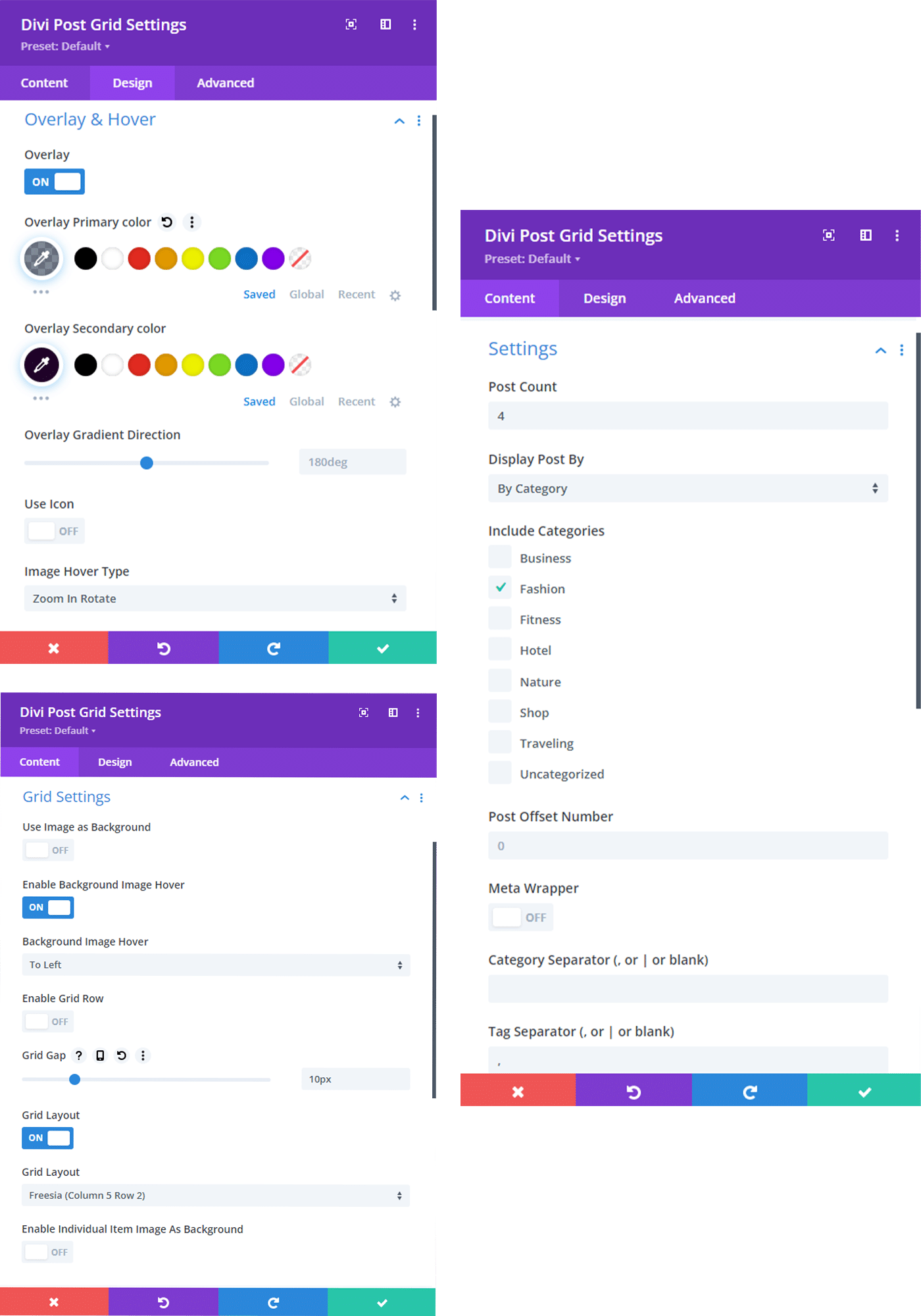
Task: Discard changes in Overlay & Hover panel
Action: 54,648
